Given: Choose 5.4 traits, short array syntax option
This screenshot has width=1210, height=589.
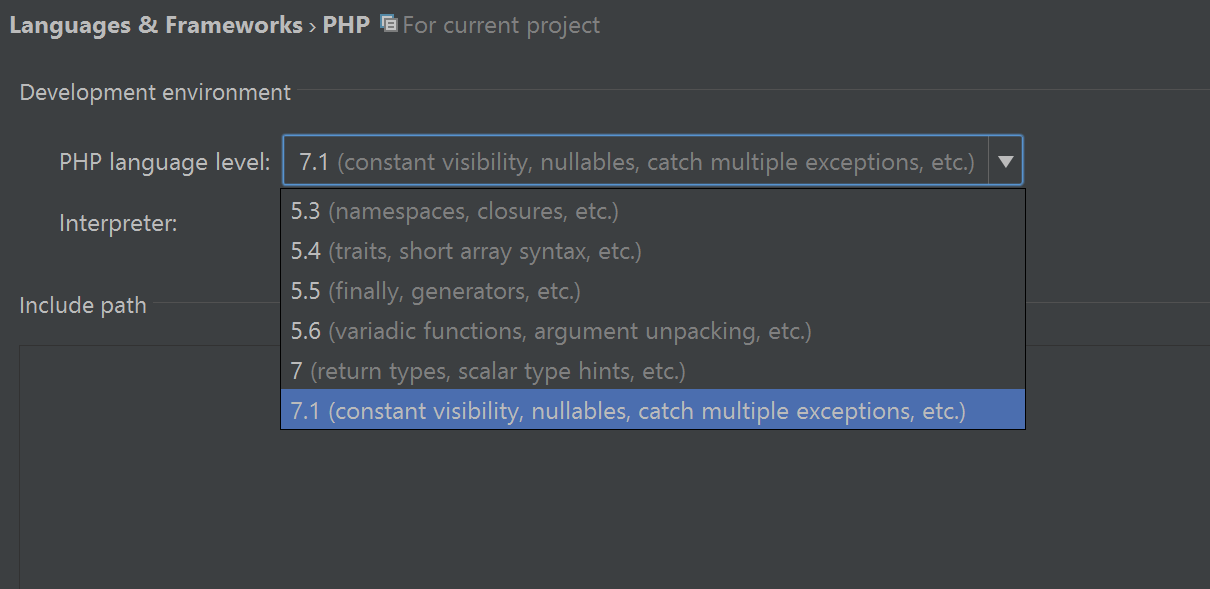Looking at the screenshot, I should coord(653,251).
